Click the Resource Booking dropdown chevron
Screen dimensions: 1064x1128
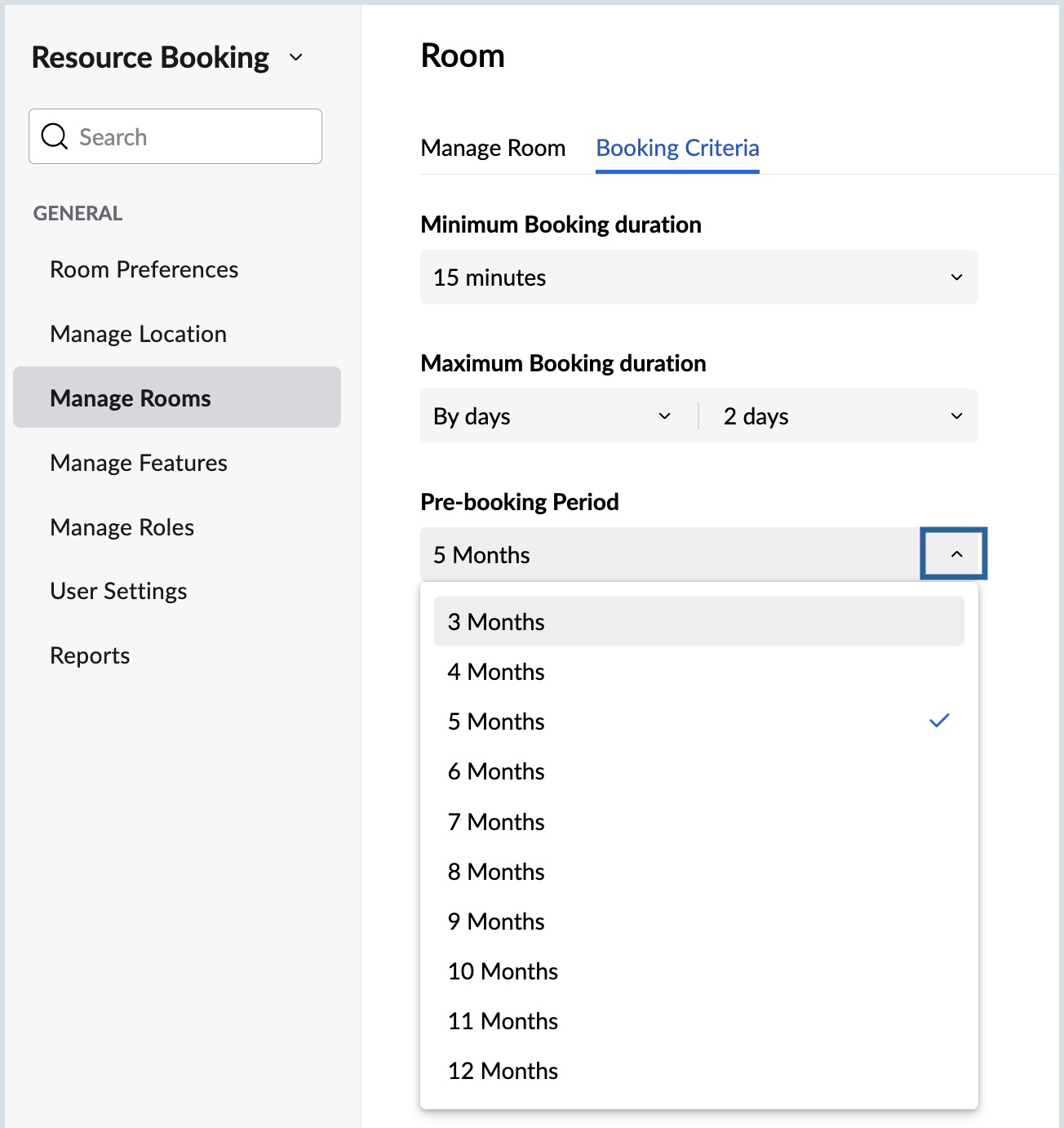pyautogui.click(x=295, y=58)
